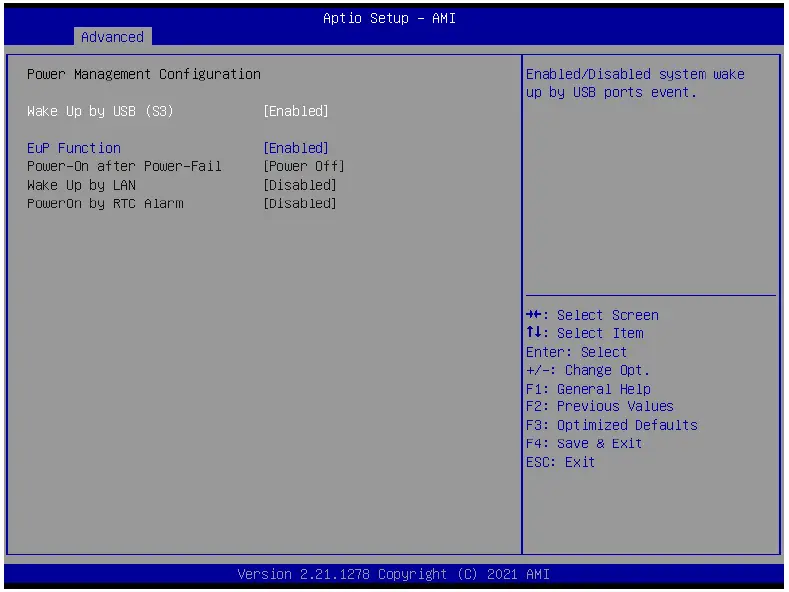Click the Select Item key hint
Viewport: 789px width, 592px height.
coord(585,333)
